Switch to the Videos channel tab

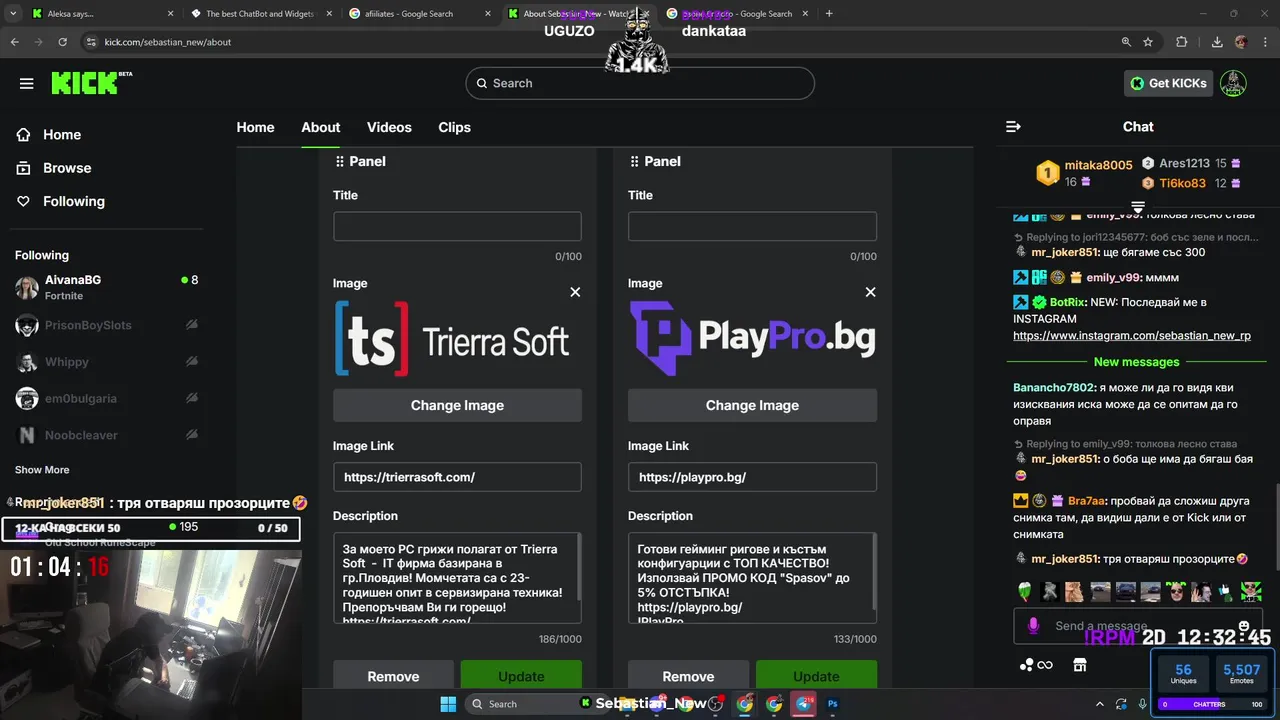(x=389, y=127)
